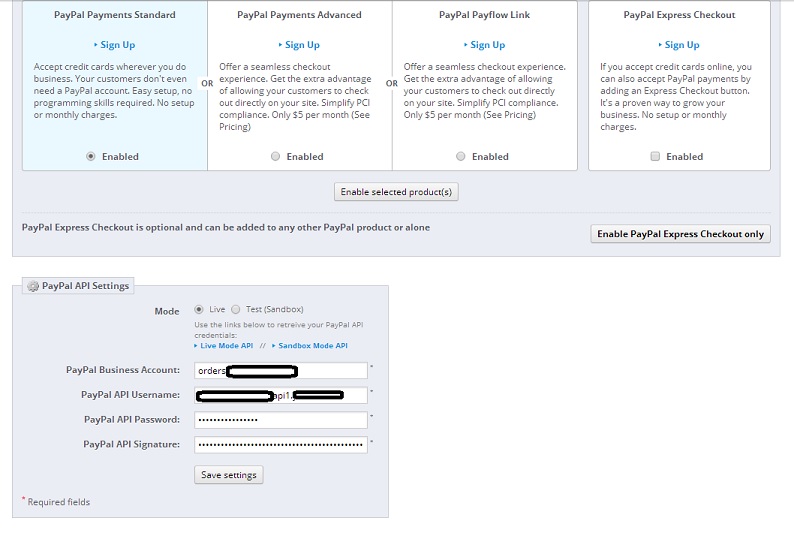
Task: Click the PayPal API Signature label
Action: (x=132, y=444)
